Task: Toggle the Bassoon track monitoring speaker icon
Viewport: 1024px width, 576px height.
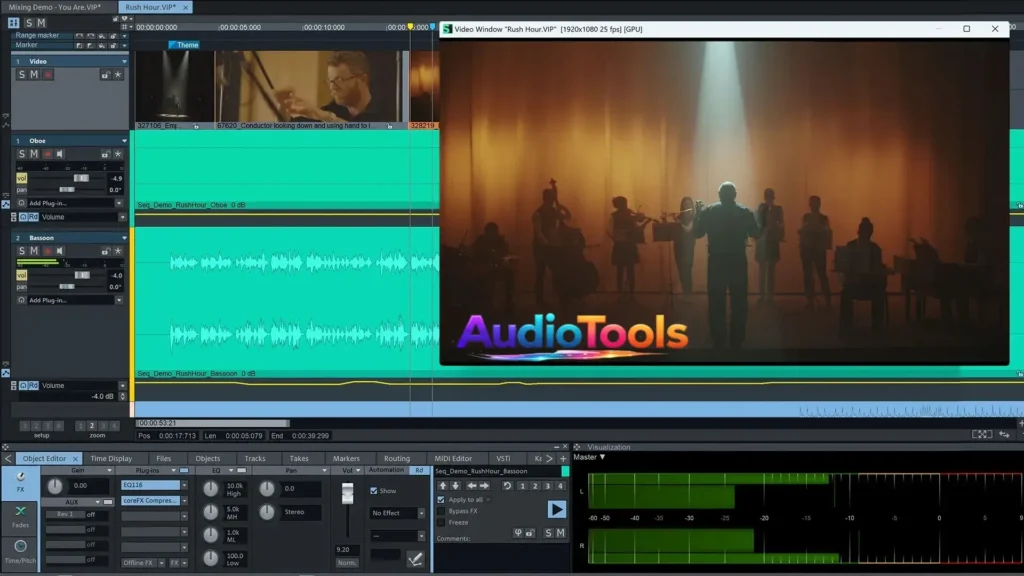Action: (x=60, y=251)
